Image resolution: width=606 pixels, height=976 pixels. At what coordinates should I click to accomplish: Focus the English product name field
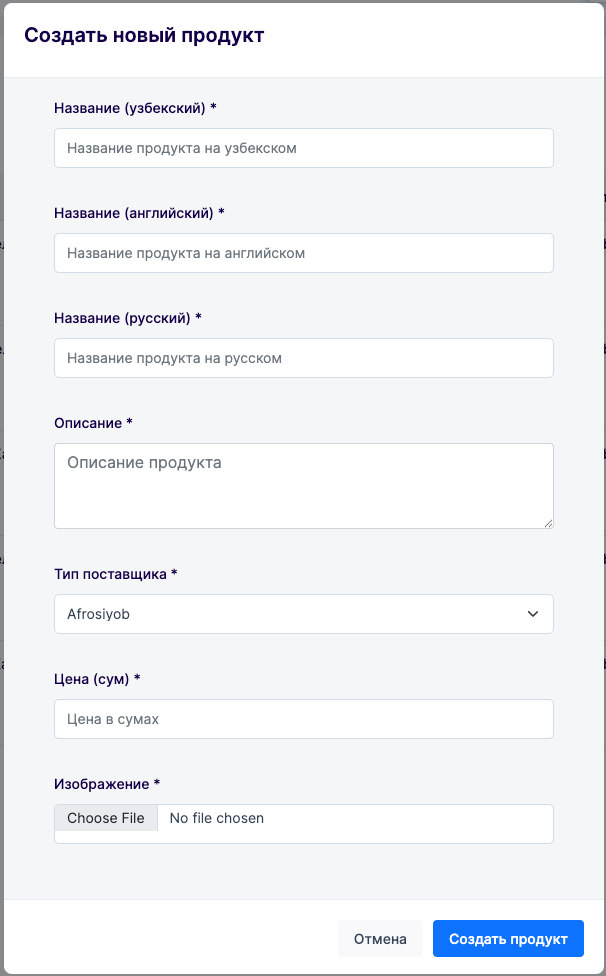tap(303, 253)
